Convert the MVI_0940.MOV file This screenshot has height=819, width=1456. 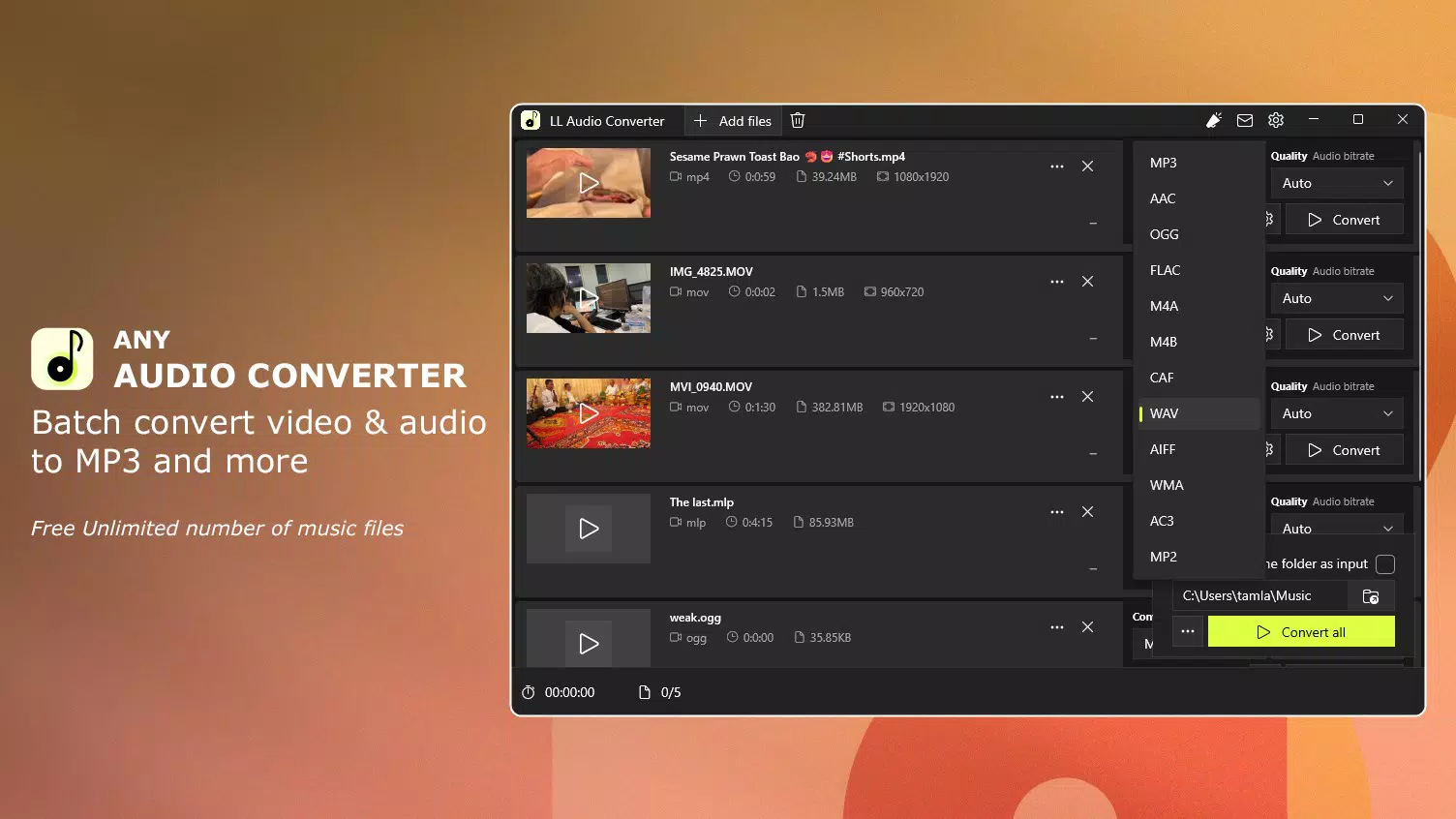(x=1344, y=450)
